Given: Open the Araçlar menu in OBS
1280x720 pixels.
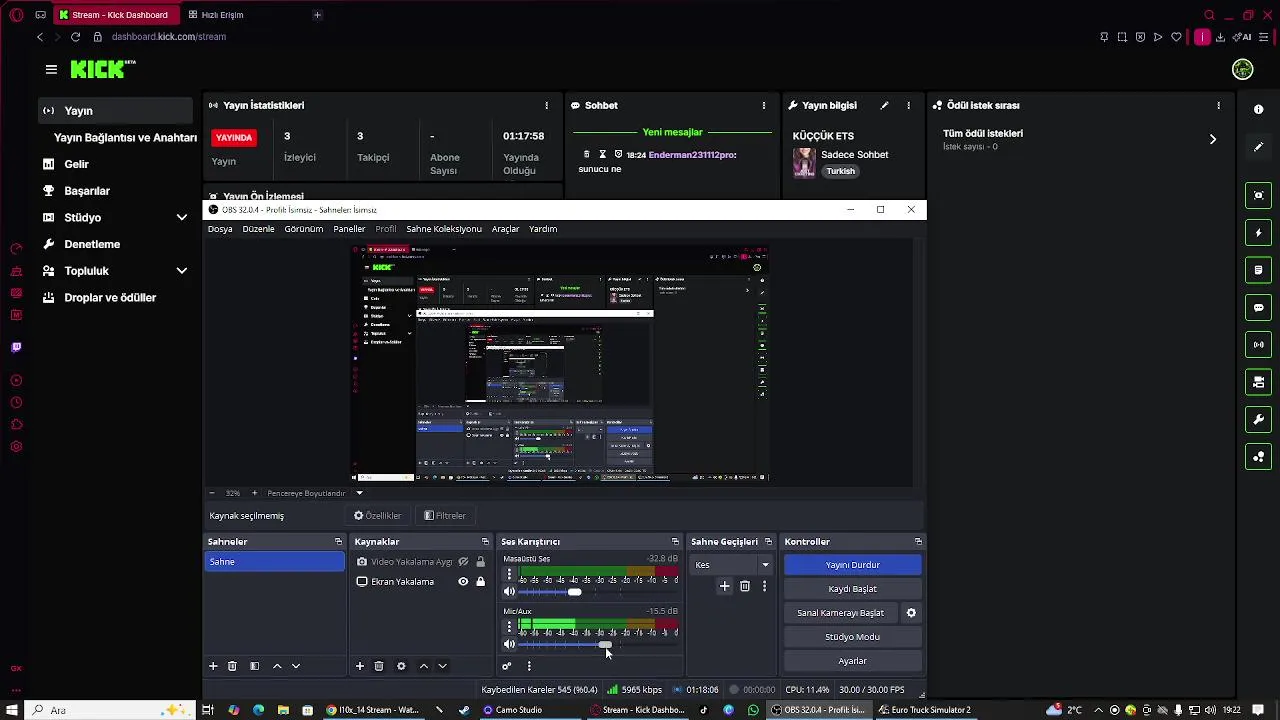Looking at the screenshot, I should pyautogui.click(x=505, y=229).
